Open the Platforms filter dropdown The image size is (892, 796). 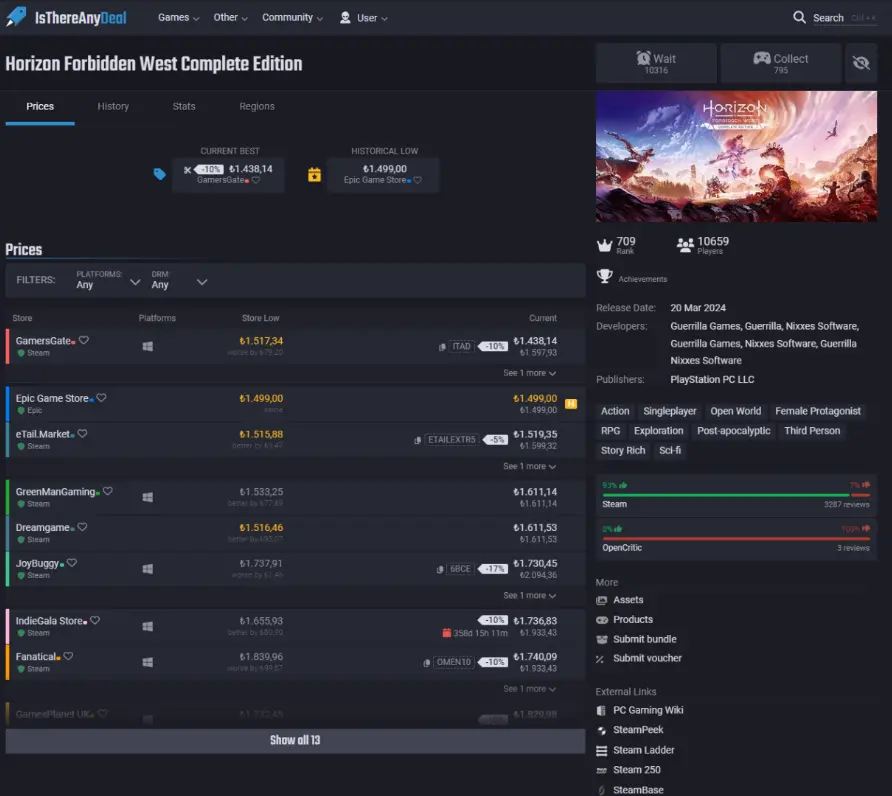[x=108, y=280]
